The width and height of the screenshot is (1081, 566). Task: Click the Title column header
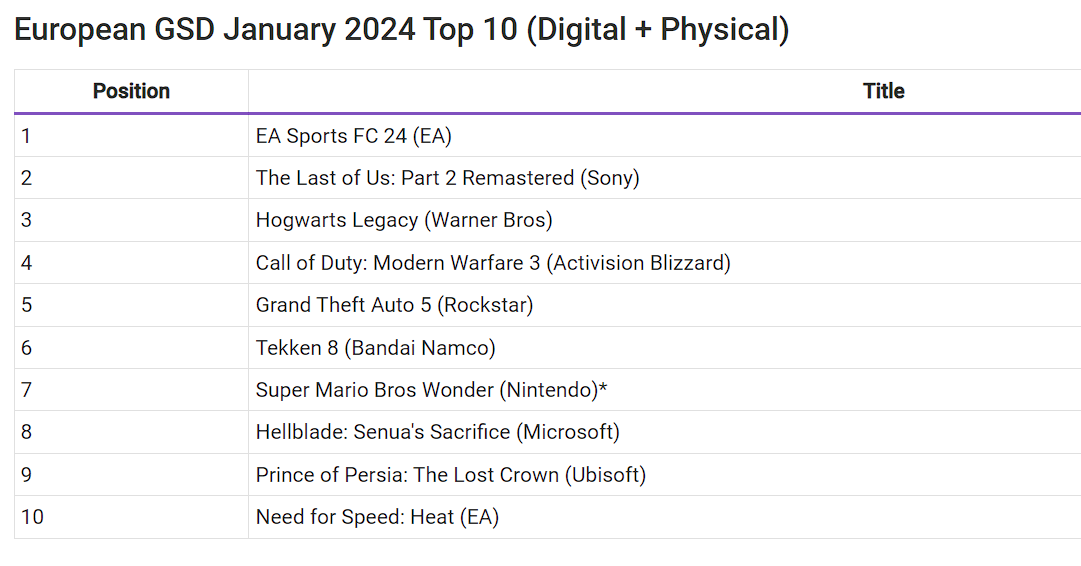883,91
